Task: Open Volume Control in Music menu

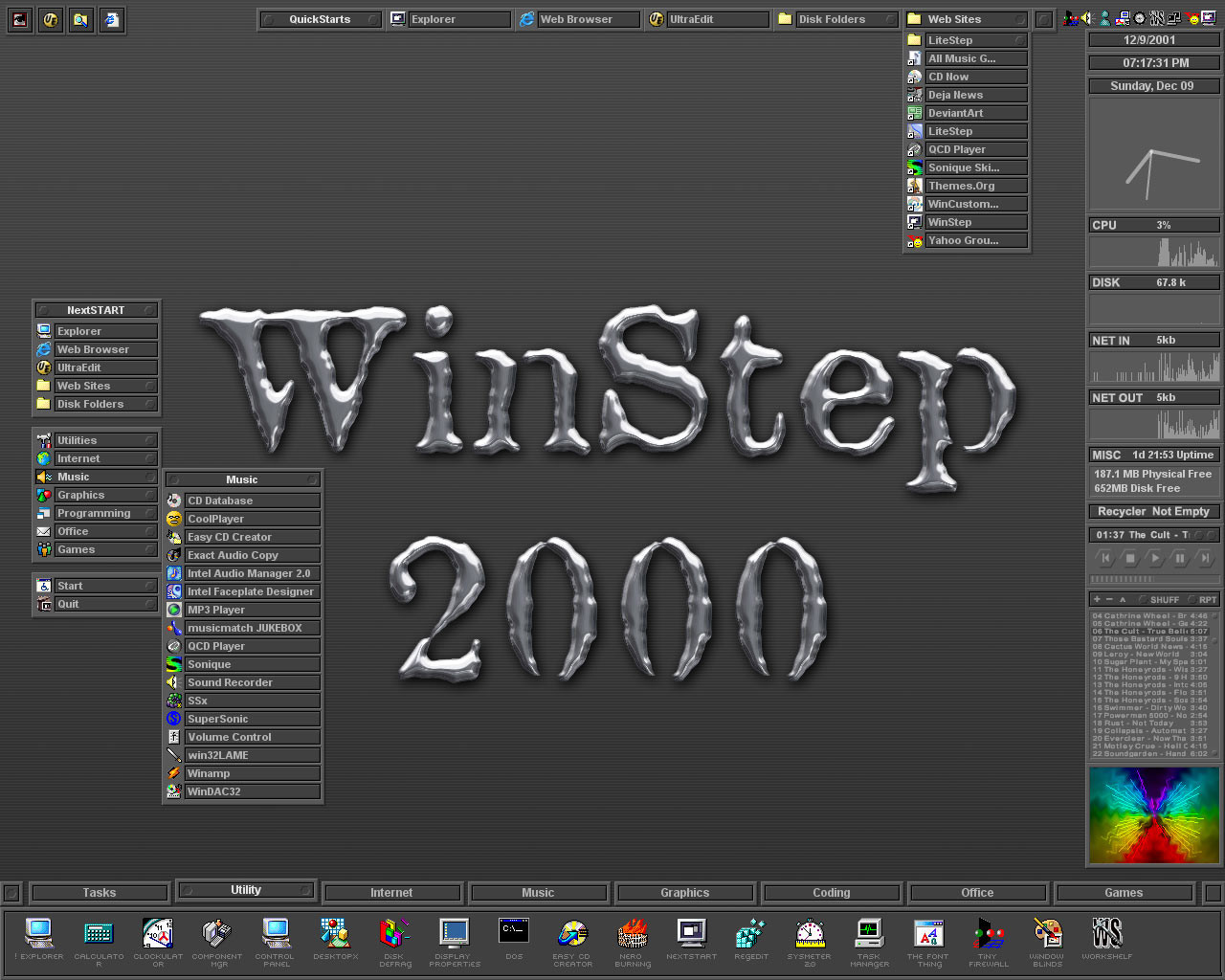Action: tap(243, 737)
